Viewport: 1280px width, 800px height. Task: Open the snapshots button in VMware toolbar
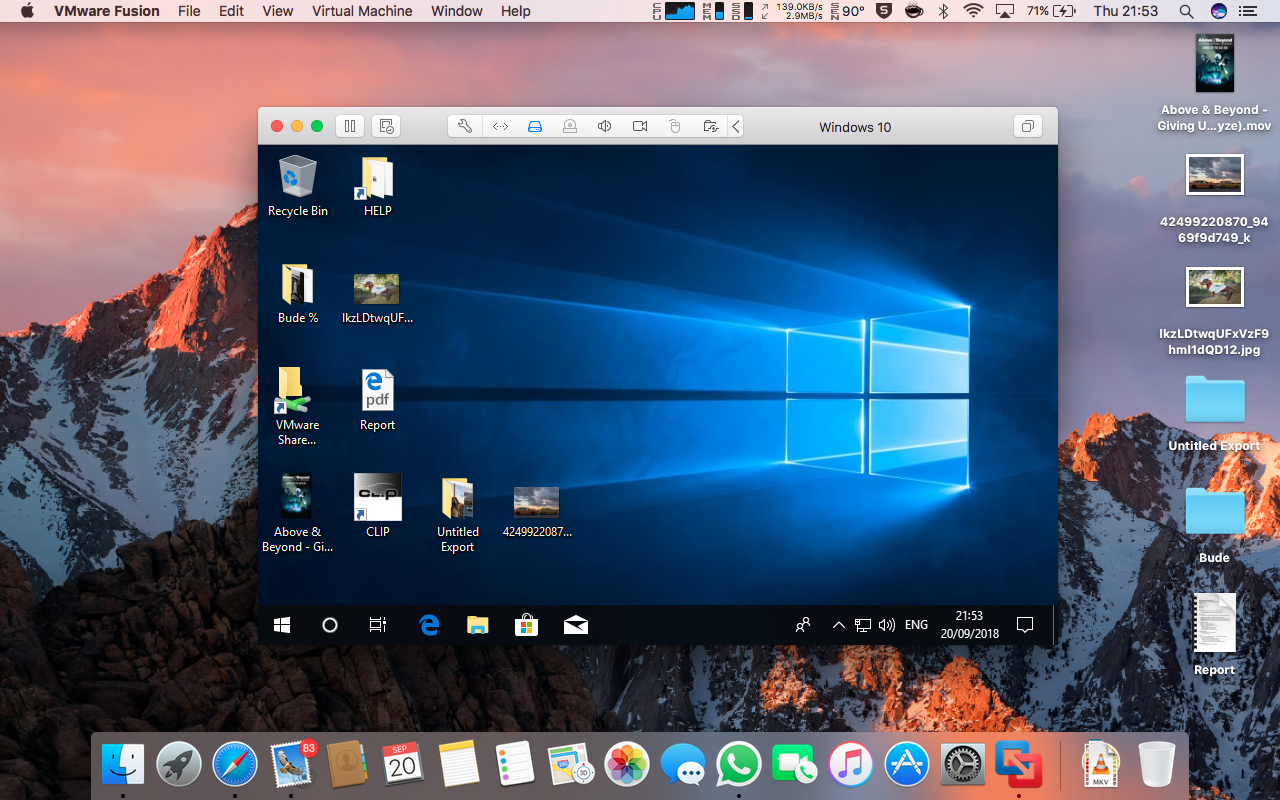[x=386, y=126]
